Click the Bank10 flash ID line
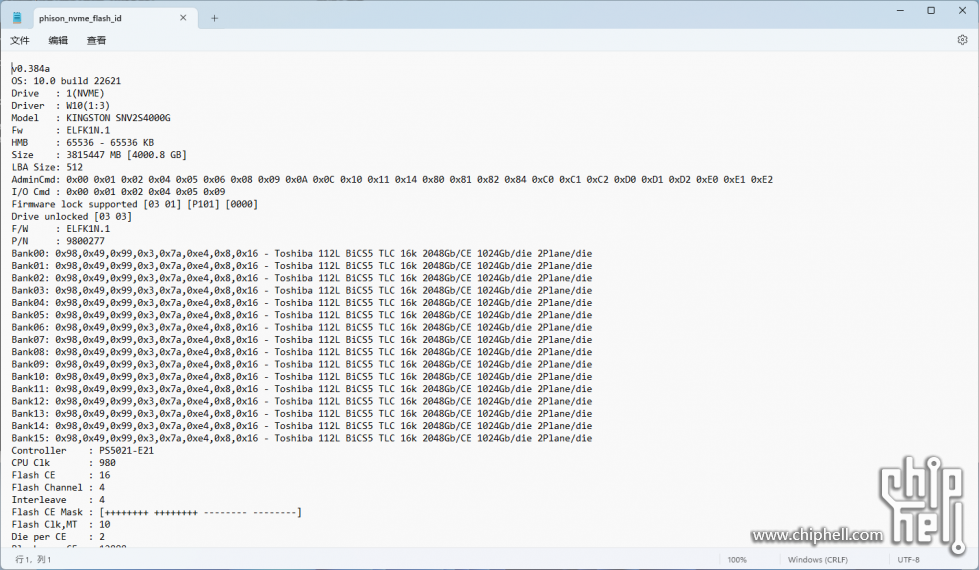The width and height of the screenshot is (979, 570). tap(302, 376)
